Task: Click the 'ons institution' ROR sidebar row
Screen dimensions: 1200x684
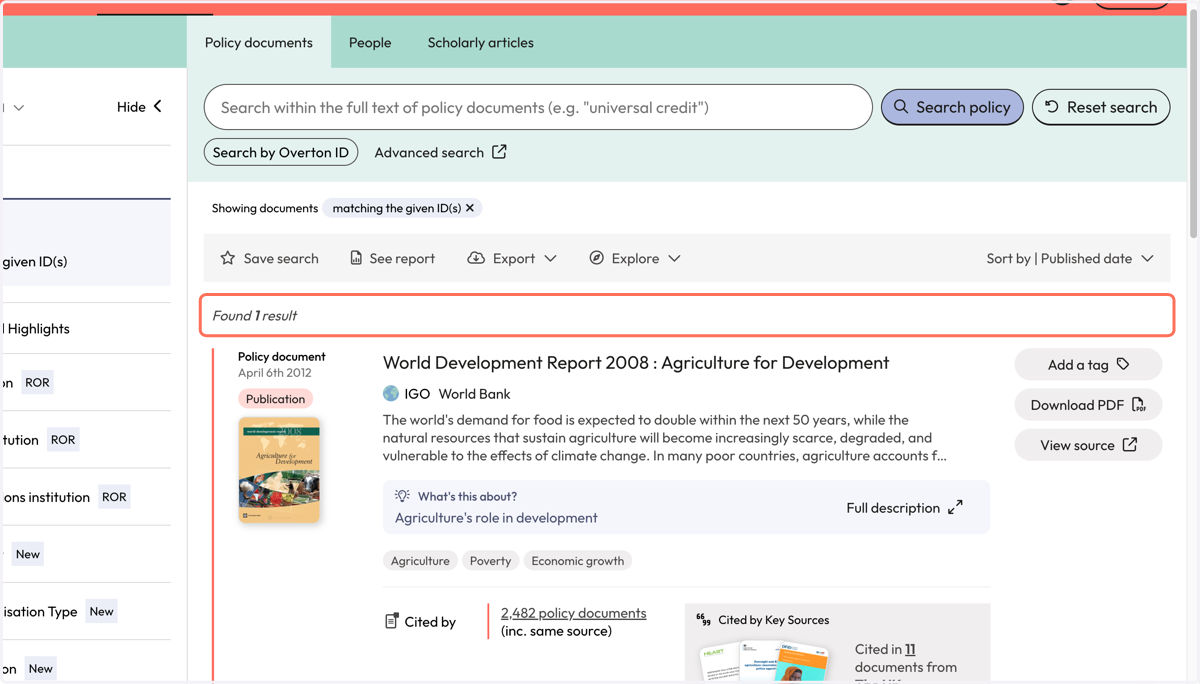Action: point(87,497)
